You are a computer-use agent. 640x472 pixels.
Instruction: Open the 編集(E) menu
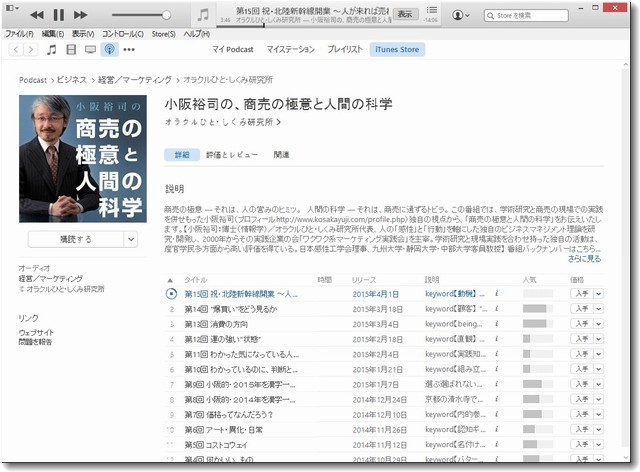53,34
